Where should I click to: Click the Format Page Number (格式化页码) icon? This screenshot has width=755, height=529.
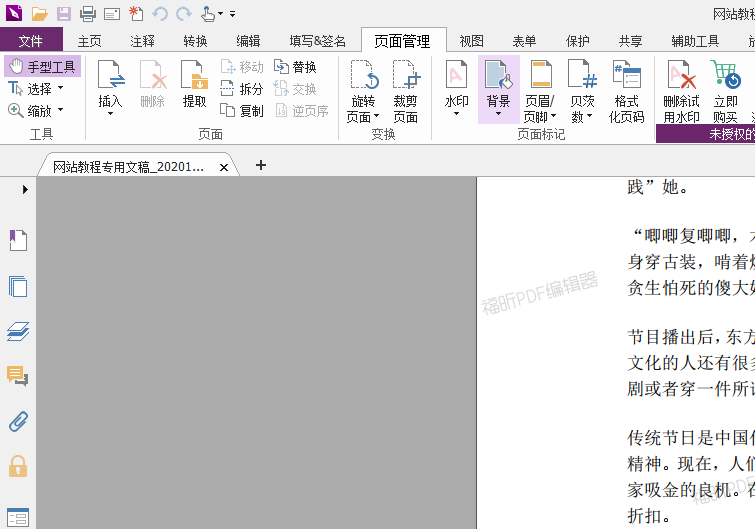coord(626,89)
